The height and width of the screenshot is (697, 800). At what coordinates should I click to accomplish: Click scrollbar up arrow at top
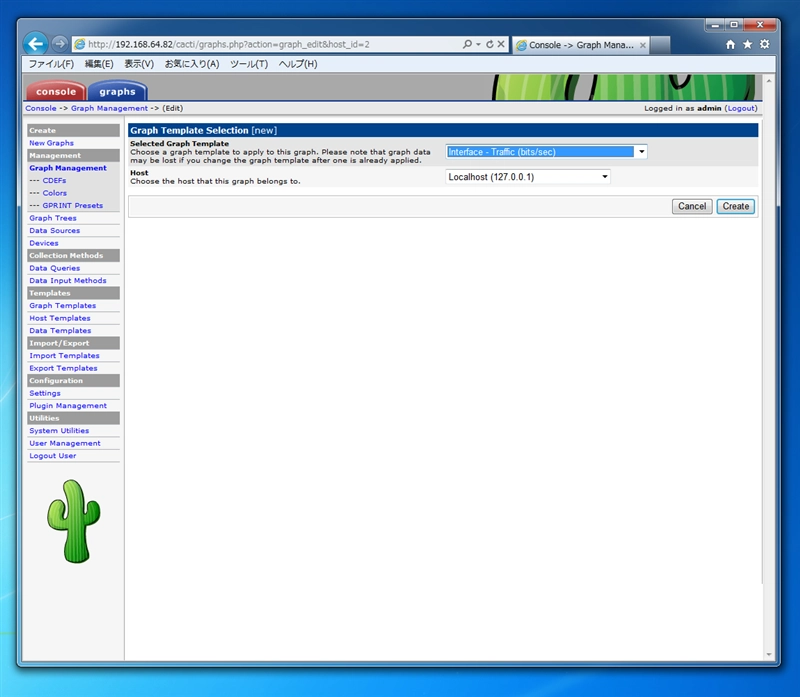pos(769,81)
